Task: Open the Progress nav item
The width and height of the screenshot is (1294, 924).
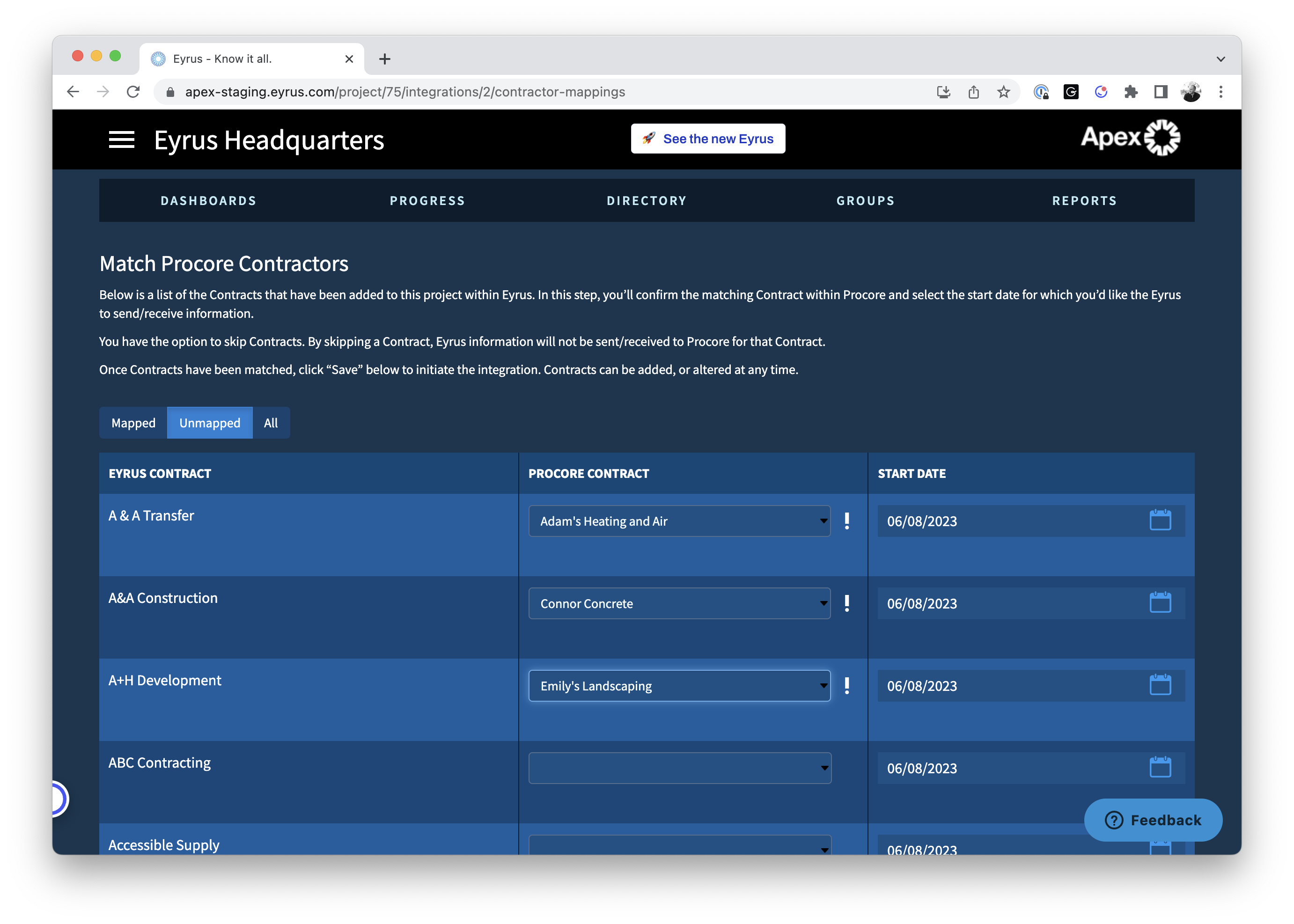Action: pos(427,200)
